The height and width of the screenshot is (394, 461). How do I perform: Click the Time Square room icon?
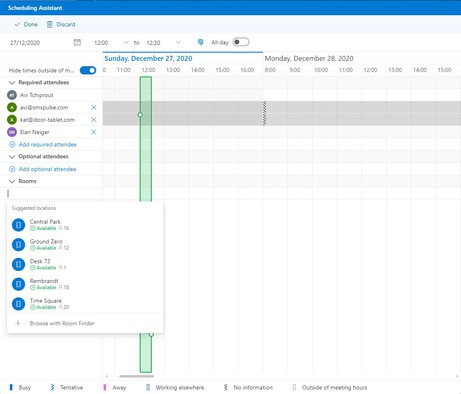point(18,304)
